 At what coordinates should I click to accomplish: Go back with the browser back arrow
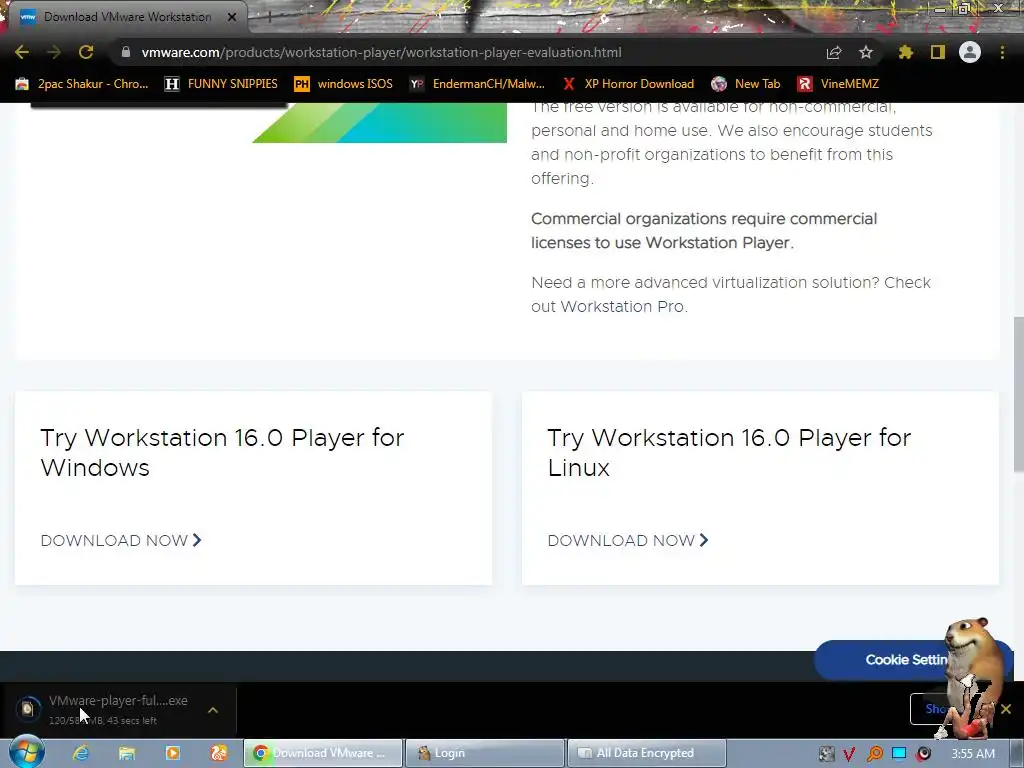[x=22, y=52]
